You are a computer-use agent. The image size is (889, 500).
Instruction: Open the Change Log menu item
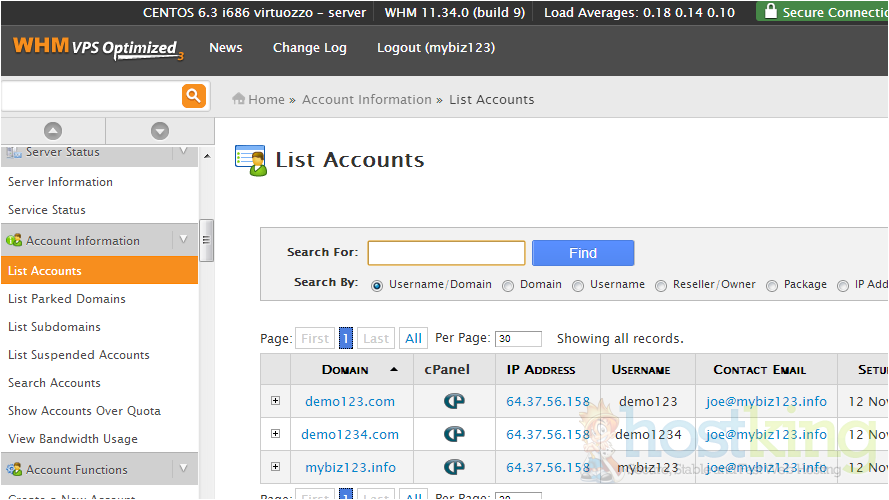pos(309,48)
